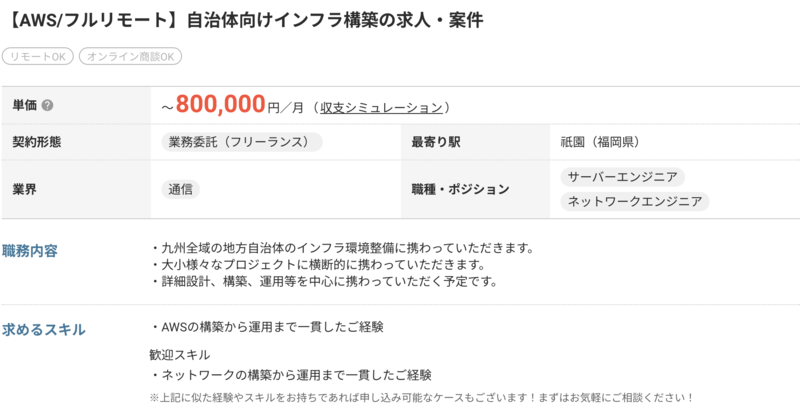Screen dimensions: 800x412
Task: Click the 単価 label text
Action: pyautogui.click(x=24, y=106)
